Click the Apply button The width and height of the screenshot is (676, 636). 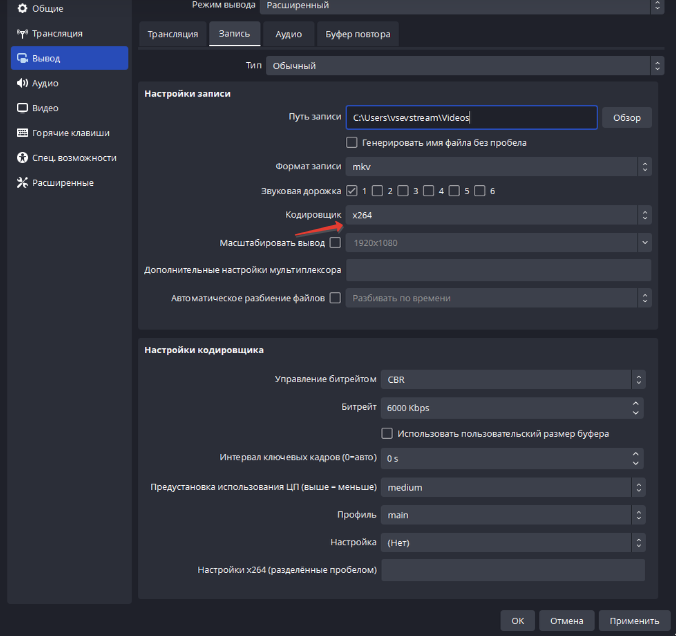634,621
